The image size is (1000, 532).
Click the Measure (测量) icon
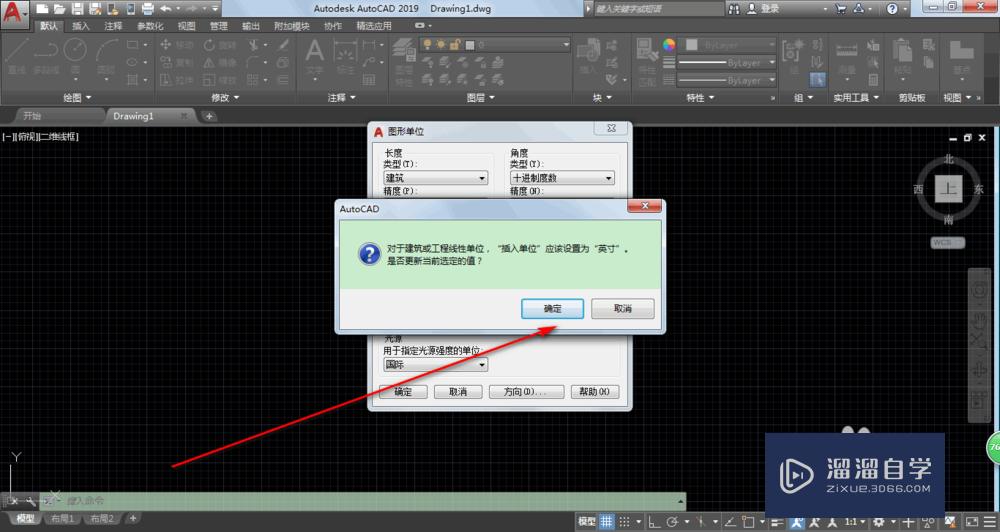click(x=846, y=56)
